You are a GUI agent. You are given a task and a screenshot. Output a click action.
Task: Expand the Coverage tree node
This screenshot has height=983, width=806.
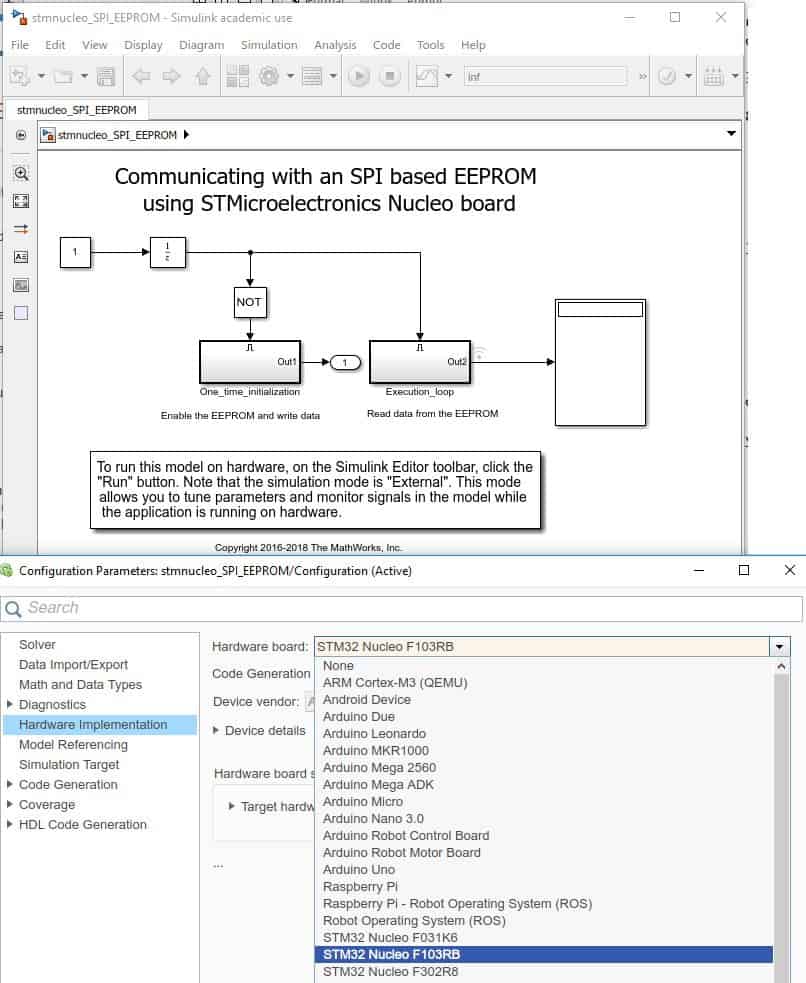coord(9,804)
